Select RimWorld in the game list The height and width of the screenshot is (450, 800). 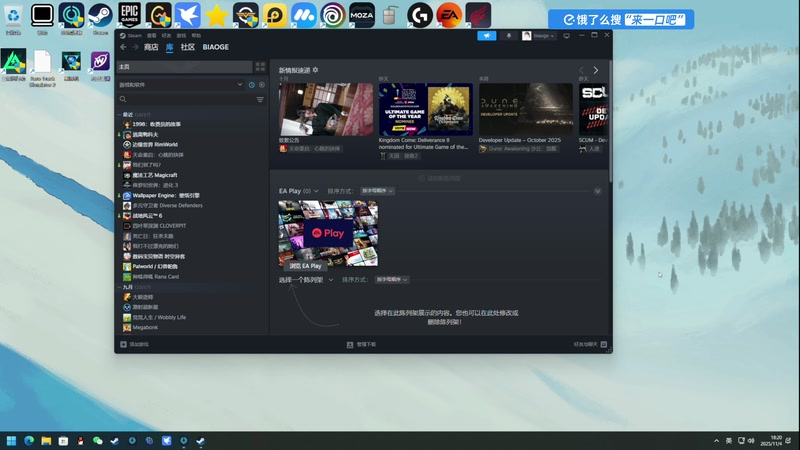click(x=155, y=144)
